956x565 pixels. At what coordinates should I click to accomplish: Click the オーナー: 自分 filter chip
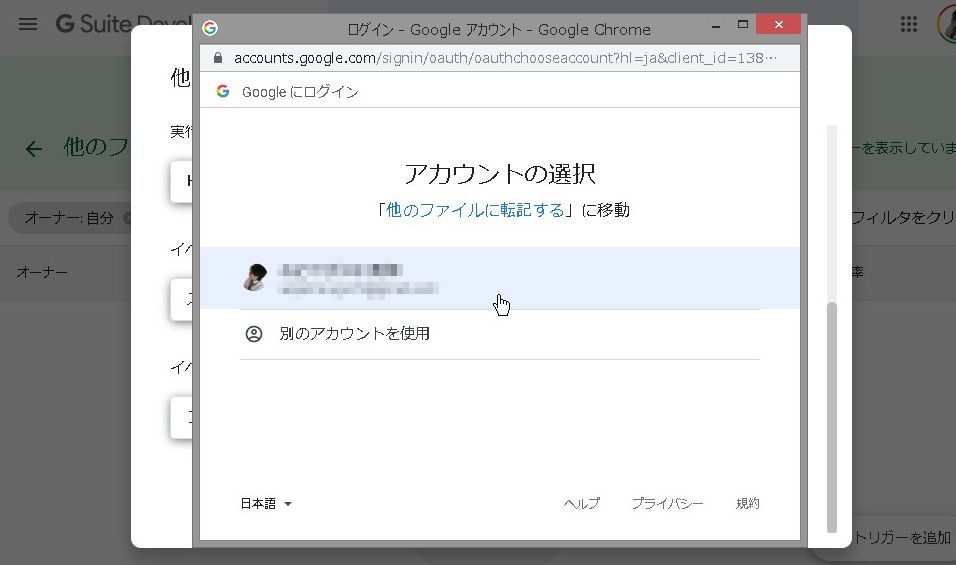69,217
